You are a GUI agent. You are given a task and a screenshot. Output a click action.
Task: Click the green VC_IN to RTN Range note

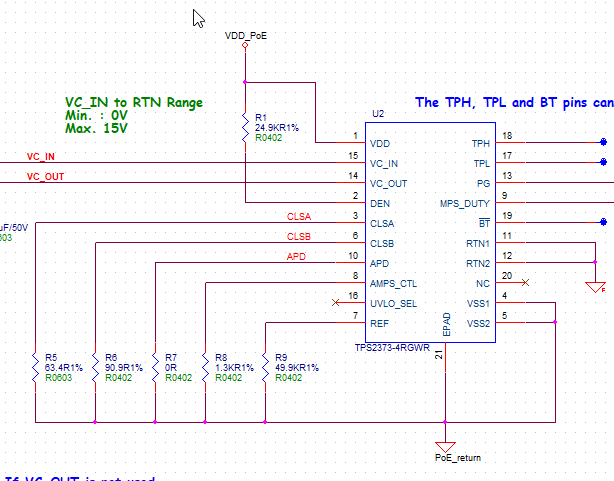click(x=134, y=103)
